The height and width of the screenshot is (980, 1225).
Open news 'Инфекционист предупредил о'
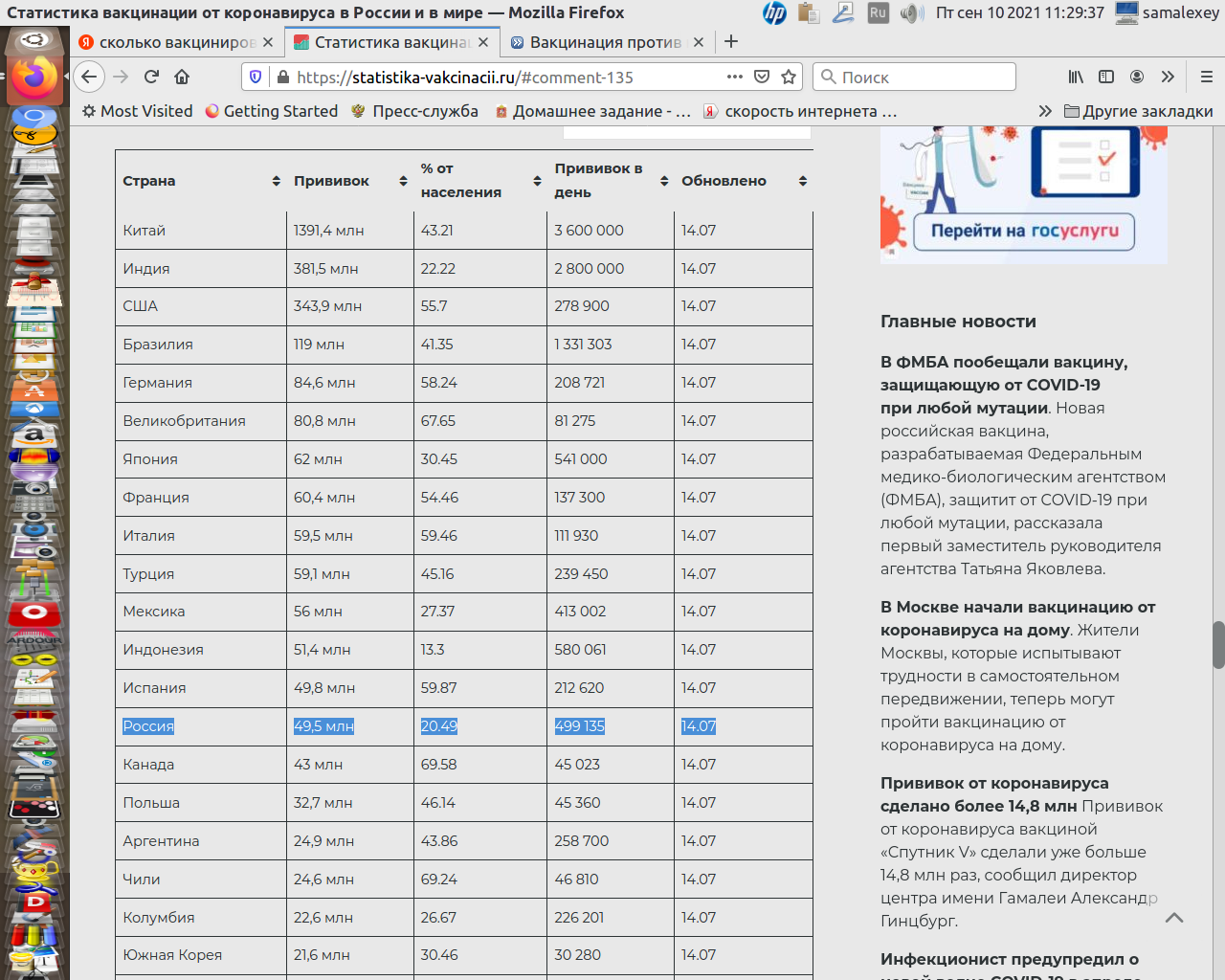[x=1010, y=959]
